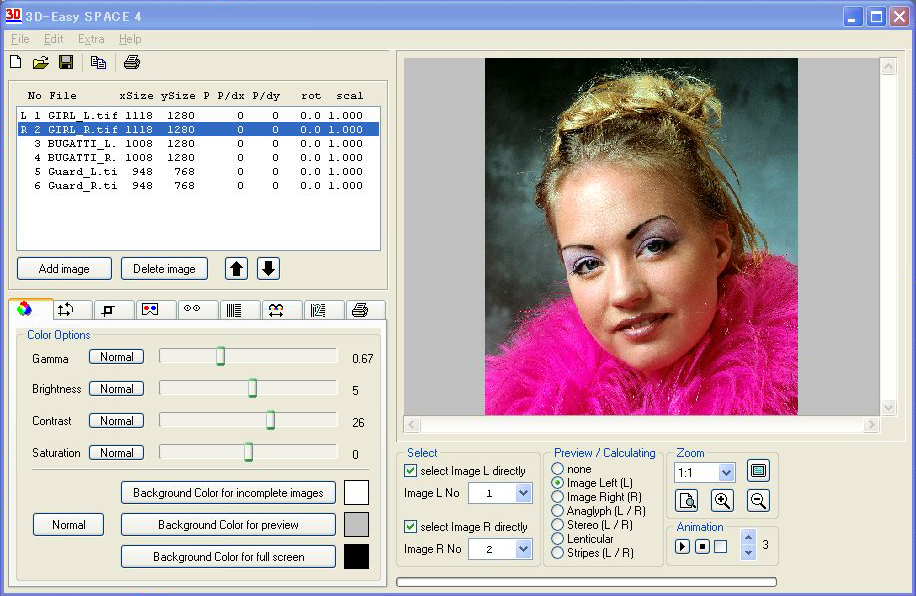The image size is (916, 596).
Task: Open the Image R No dropdown
Action: pos(524,549)
